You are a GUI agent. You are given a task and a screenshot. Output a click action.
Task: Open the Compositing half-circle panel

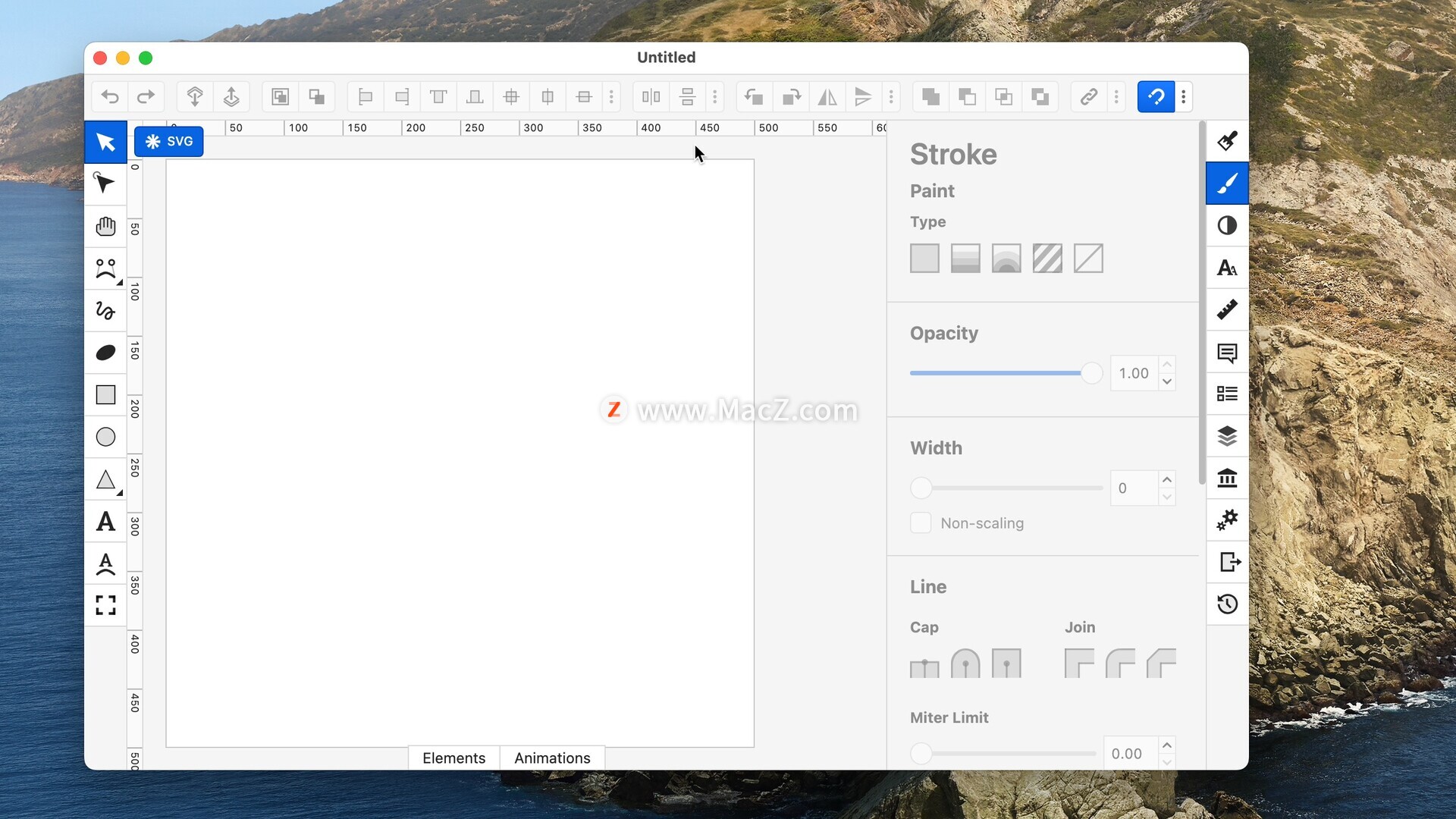point(1227,225)
